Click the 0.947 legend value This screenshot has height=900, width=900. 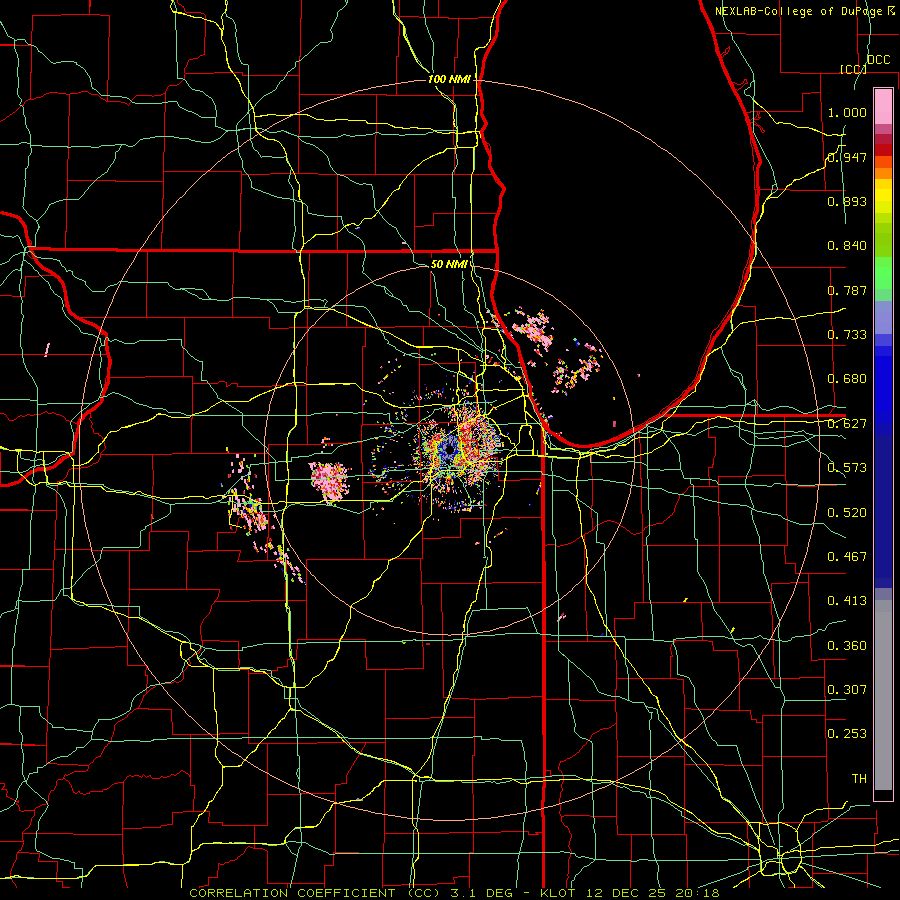click(847, 157)
